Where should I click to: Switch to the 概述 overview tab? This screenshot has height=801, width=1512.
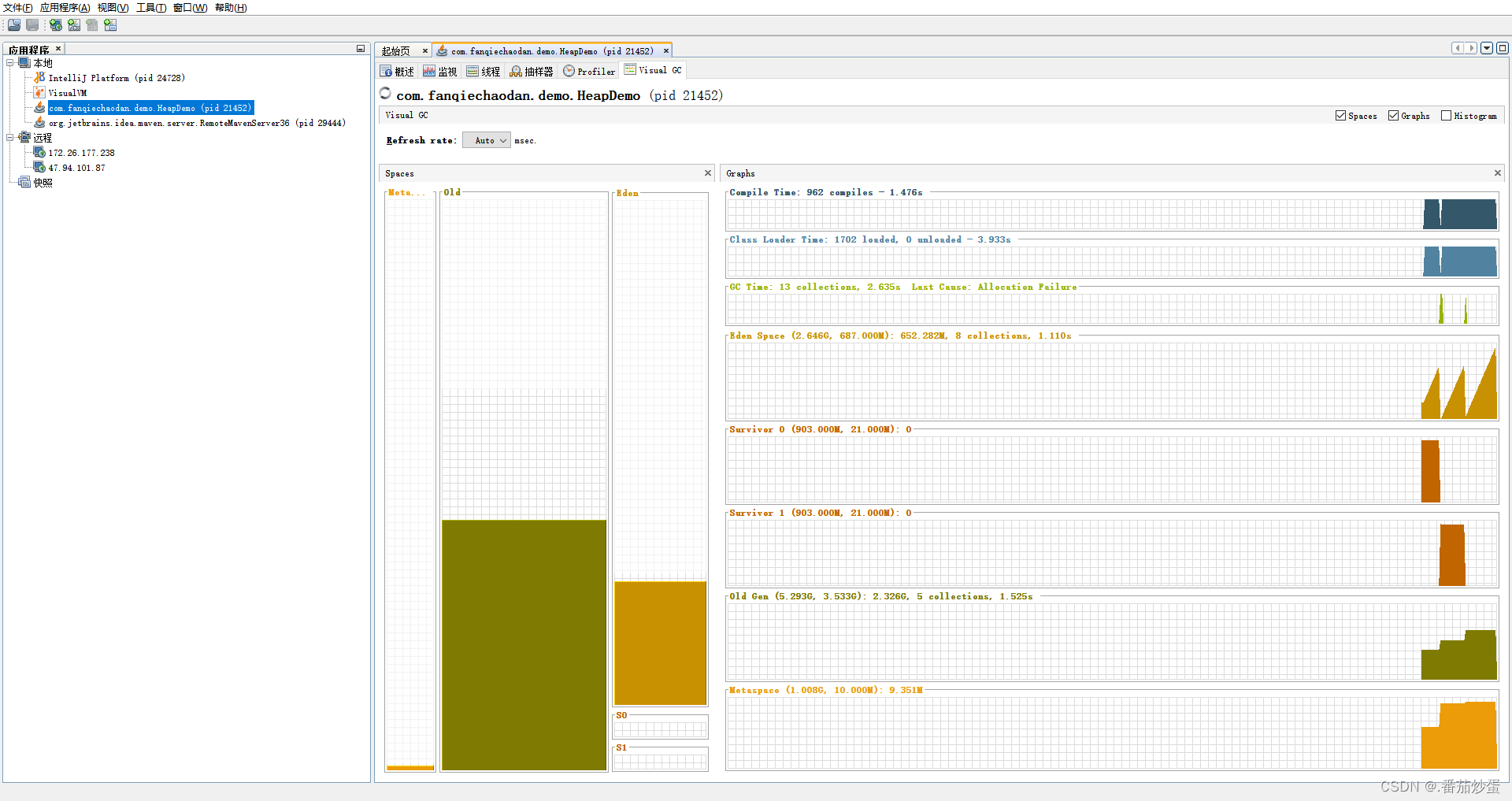click(x=397, y=72)
